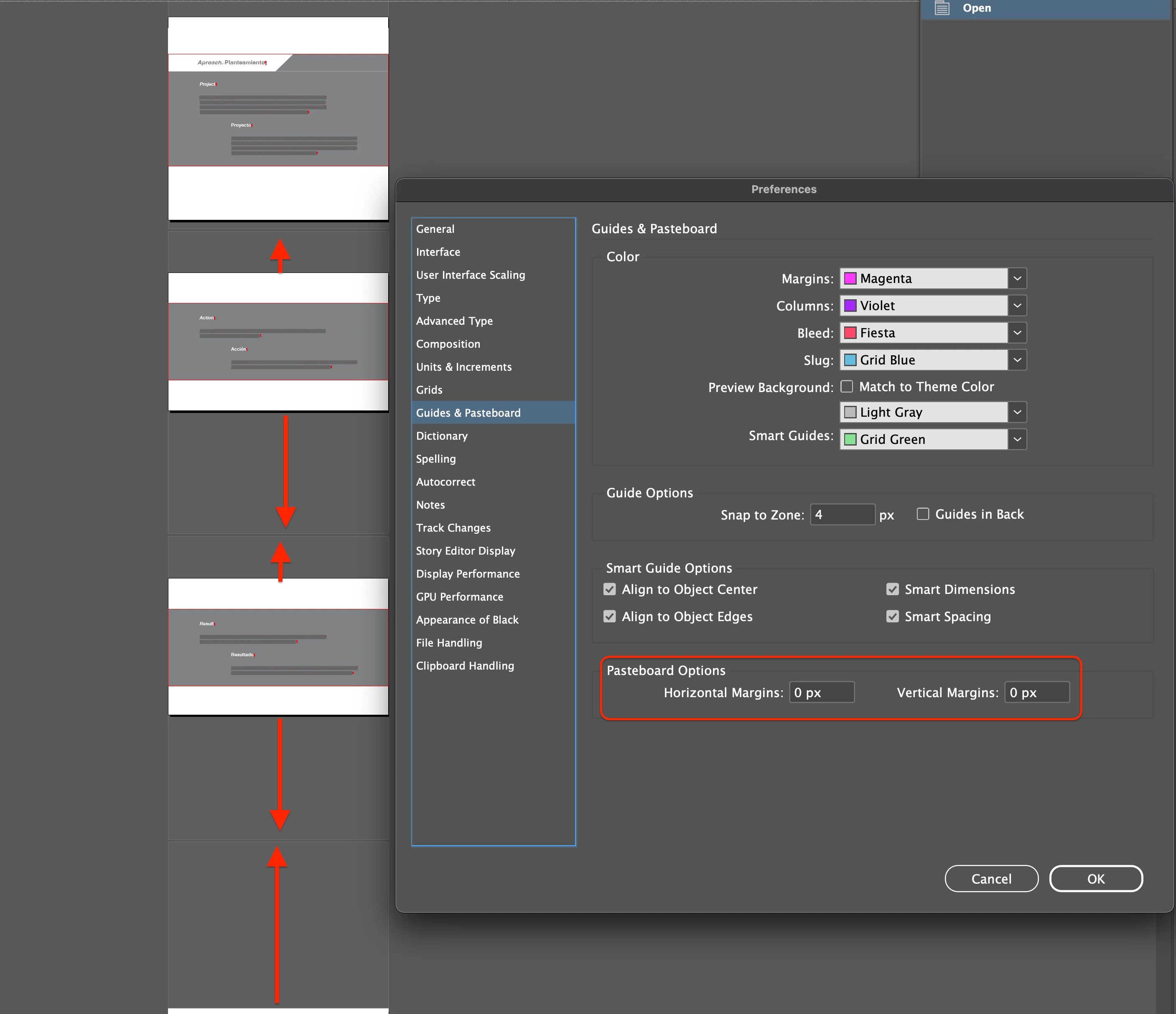Image resolution: width=1176 pixels, height=1014 pixels.
Task: Open the Preview Background Light Gray dropdown
Action: 1017,412
